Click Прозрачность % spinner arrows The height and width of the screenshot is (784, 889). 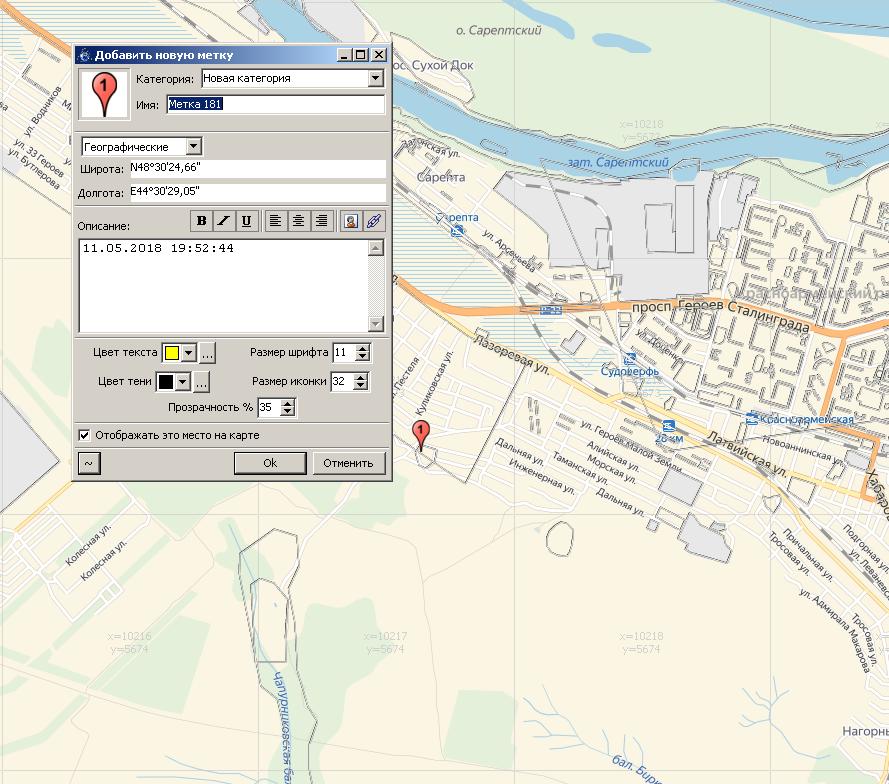288,407
